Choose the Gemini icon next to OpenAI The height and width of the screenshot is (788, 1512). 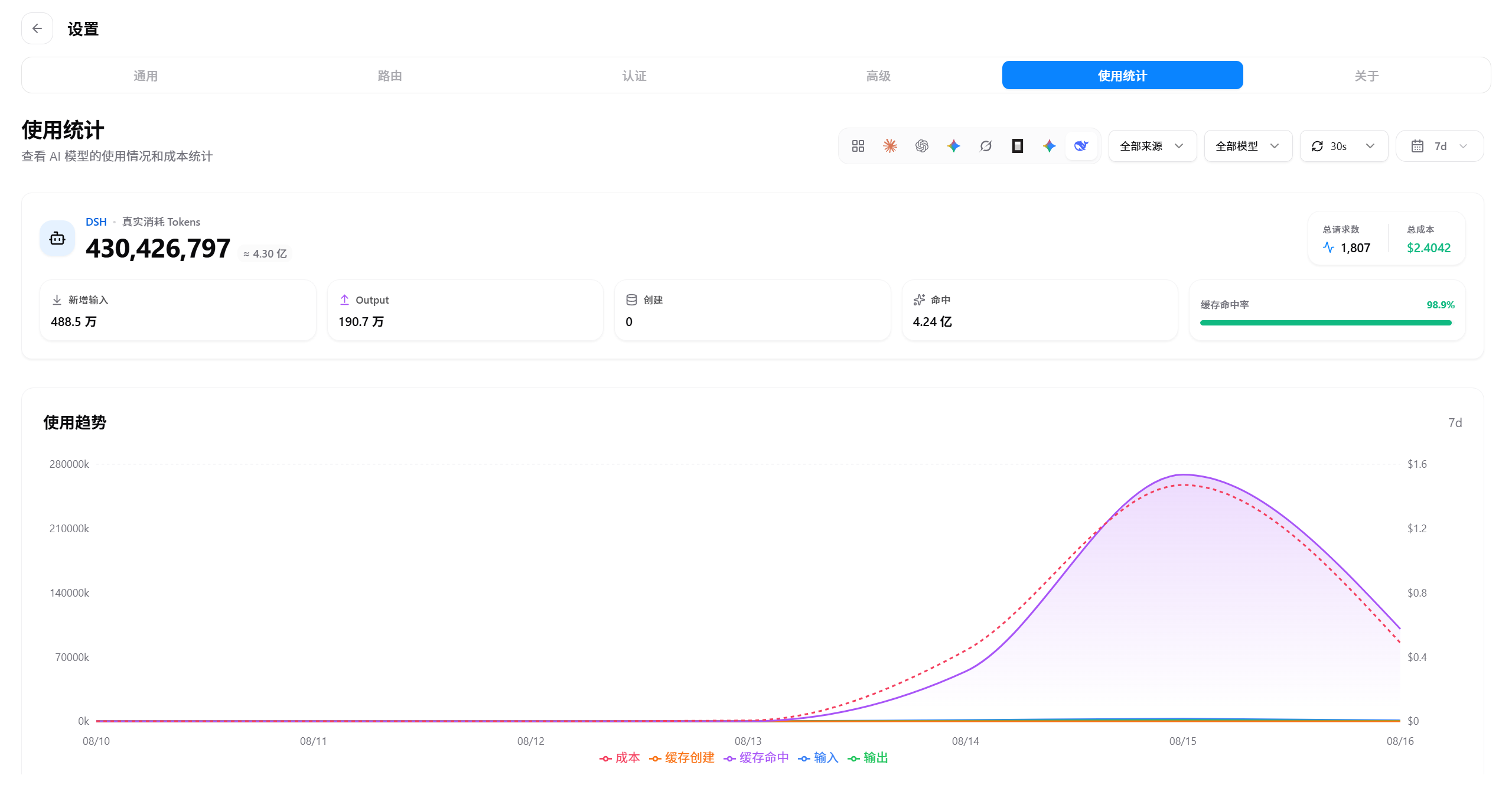coord(954,146)
